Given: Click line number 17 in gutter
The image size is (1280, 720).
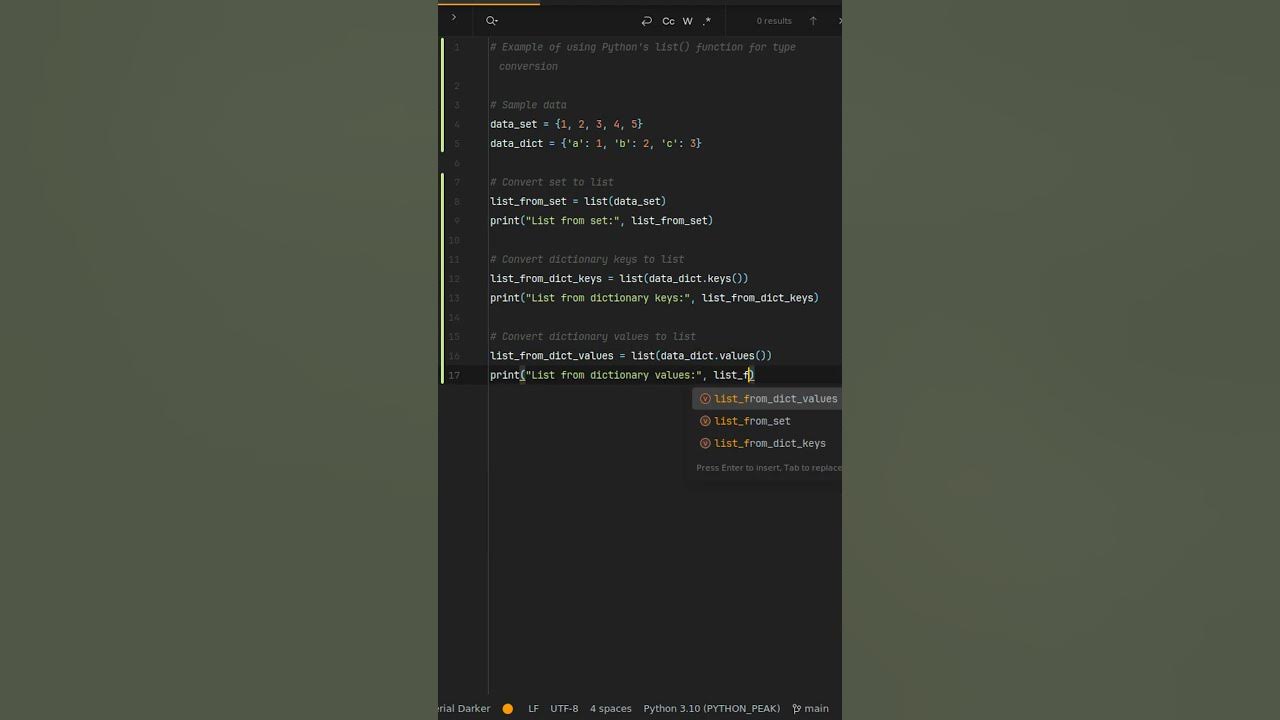Looking at the screenshot, I should coord(454,375).
